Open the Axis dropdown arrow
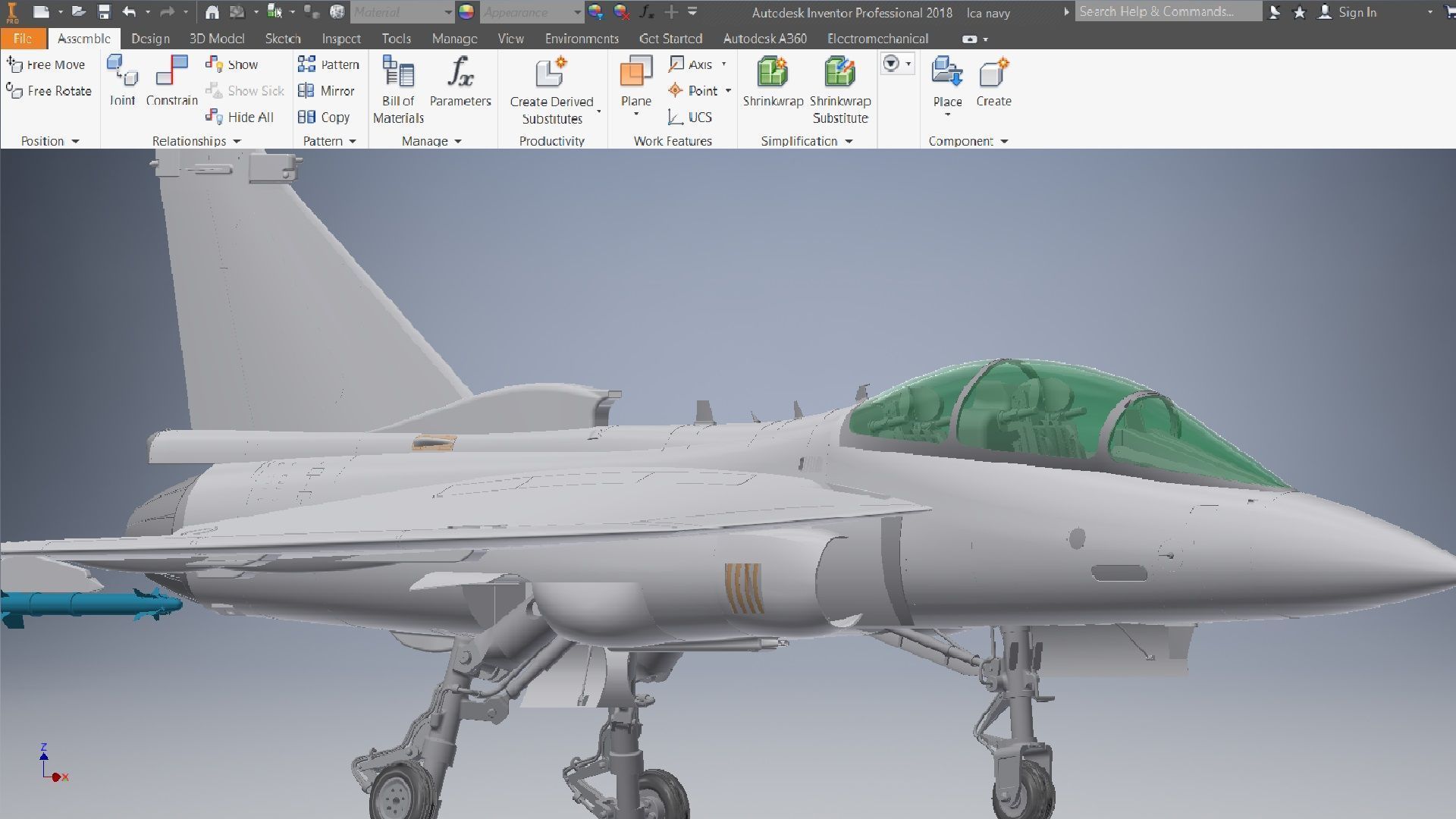The image size is (1456, 819). (724, 64)
